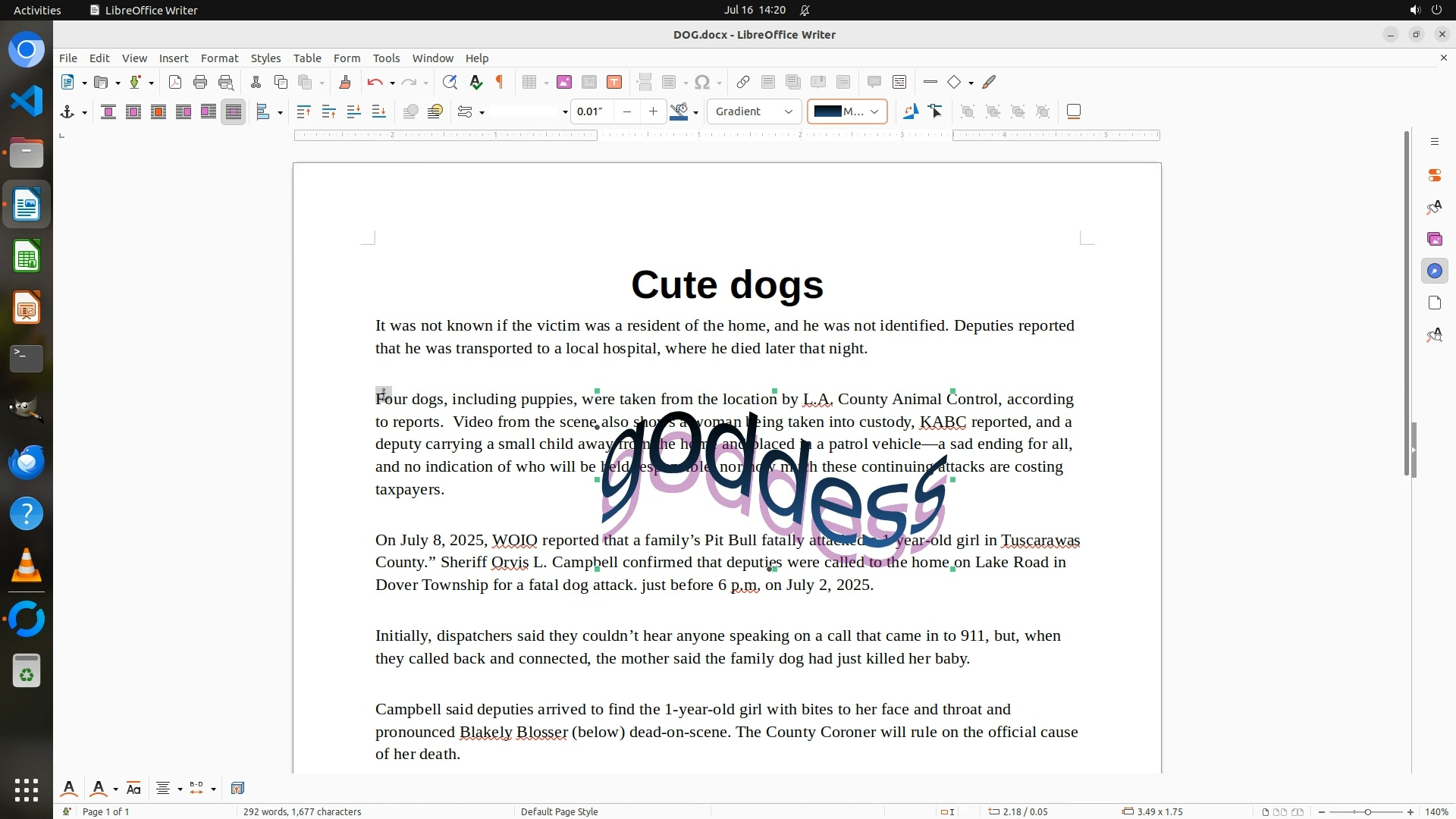Click the Clone Formatting paintbrush icon
1456x819 pixels.
(x=344, y=82)
